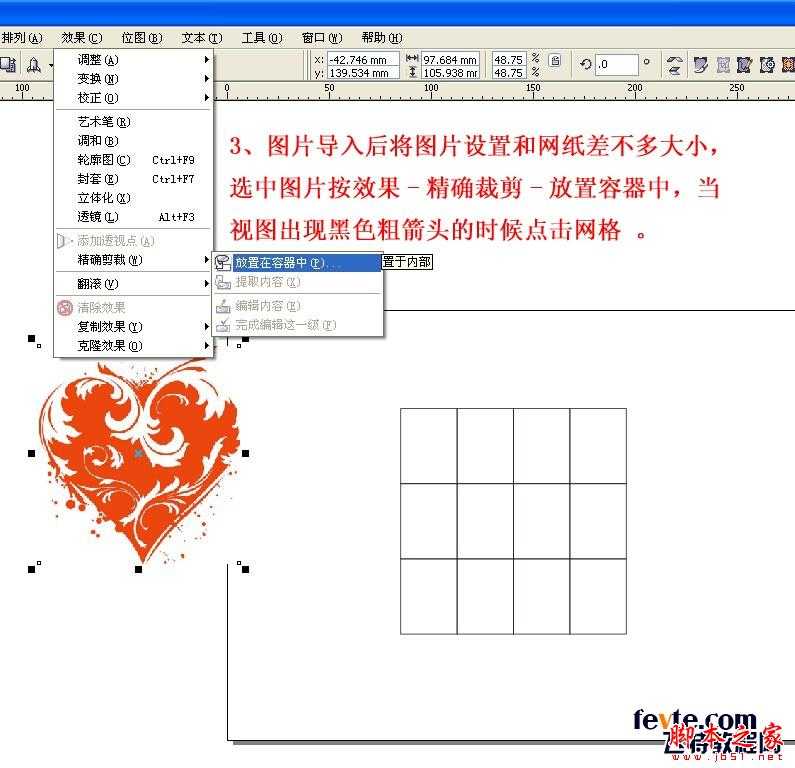Click the x position field

coord(363,60)
